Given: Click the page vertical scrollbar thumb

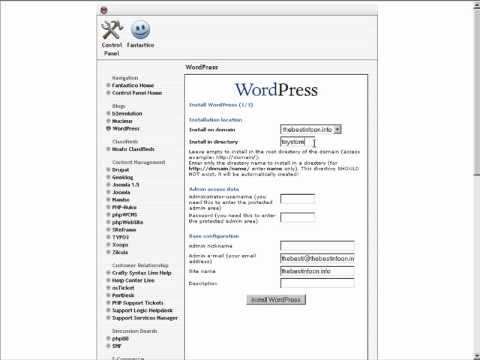Looking at the screenshot, I should coord(477,92).
